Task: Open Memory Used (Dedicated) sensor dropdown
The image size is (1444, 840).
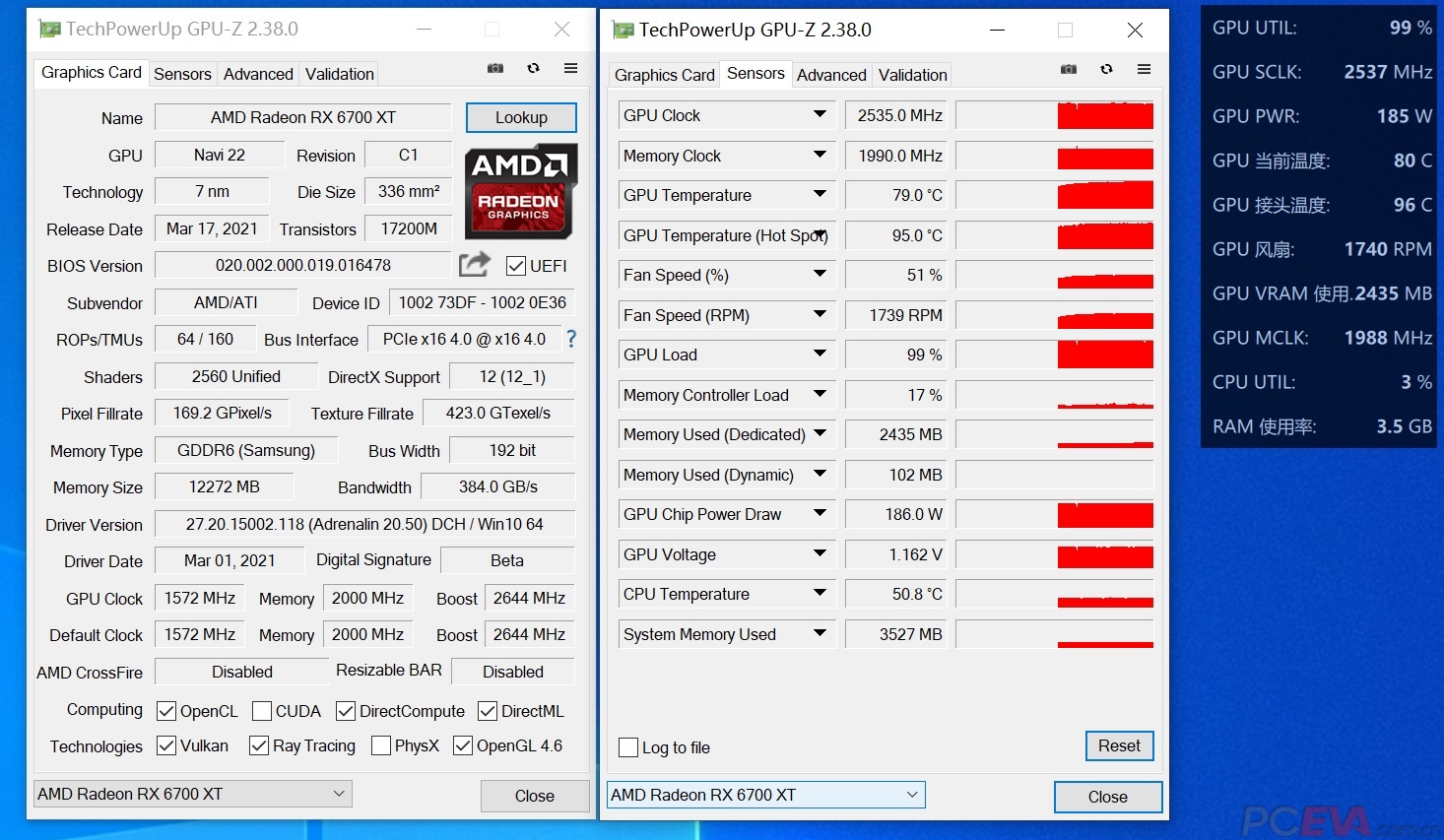Action: coord(820,433)
